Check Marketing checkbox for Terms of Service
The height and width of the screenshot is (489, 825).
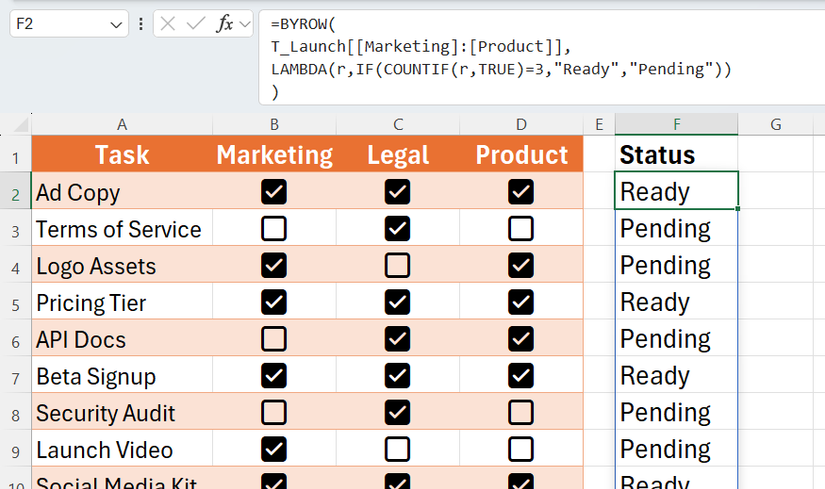273,229
